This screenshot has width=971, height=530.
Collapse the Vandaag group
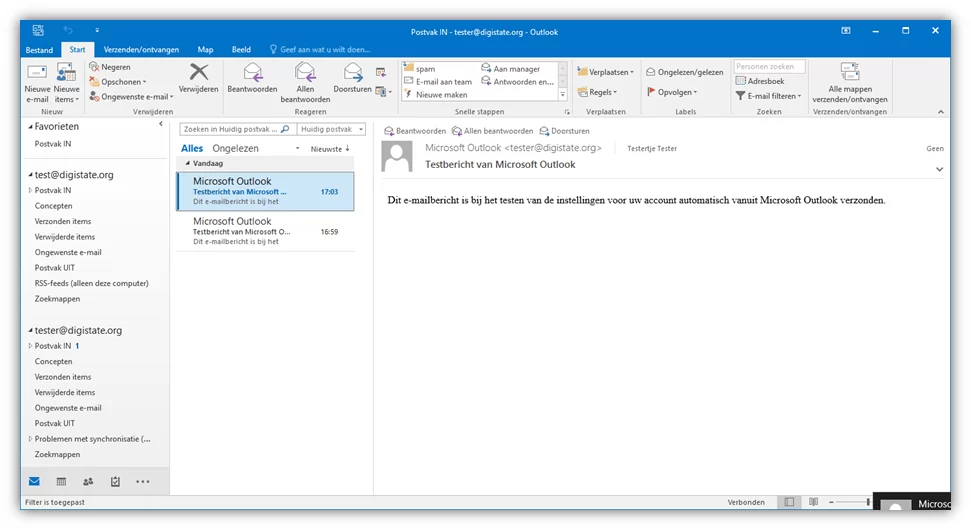(188, 163)
